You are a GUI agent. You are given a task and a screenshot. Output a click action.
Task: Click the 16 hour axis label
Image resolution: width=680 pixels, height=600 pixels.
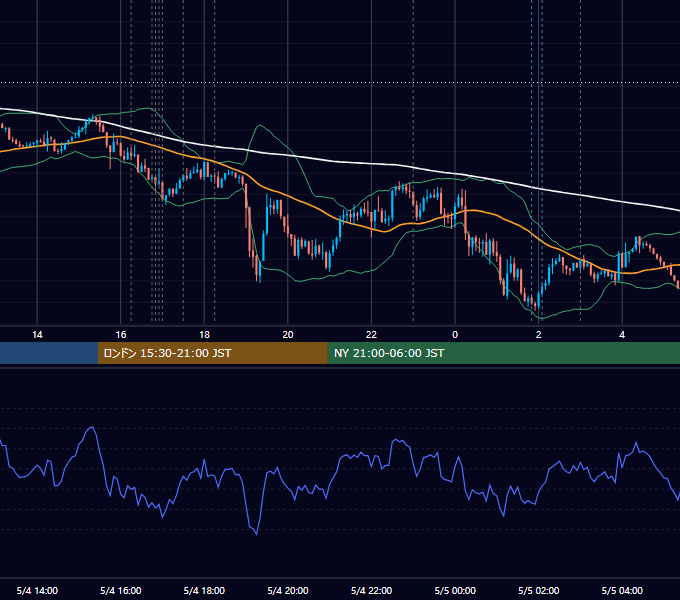(x=121, y=335)
